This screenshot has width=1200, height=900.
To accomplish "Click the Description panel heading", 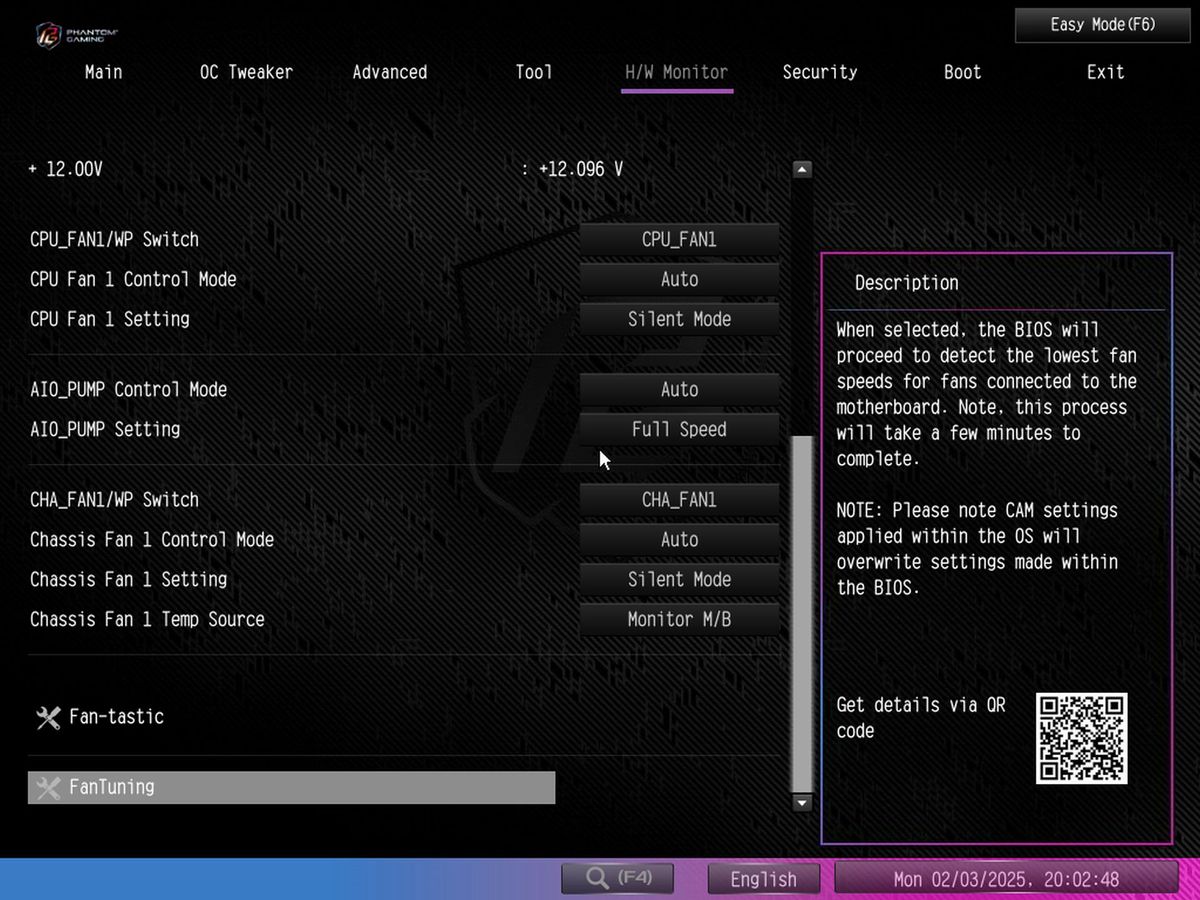I will [906, 283].
